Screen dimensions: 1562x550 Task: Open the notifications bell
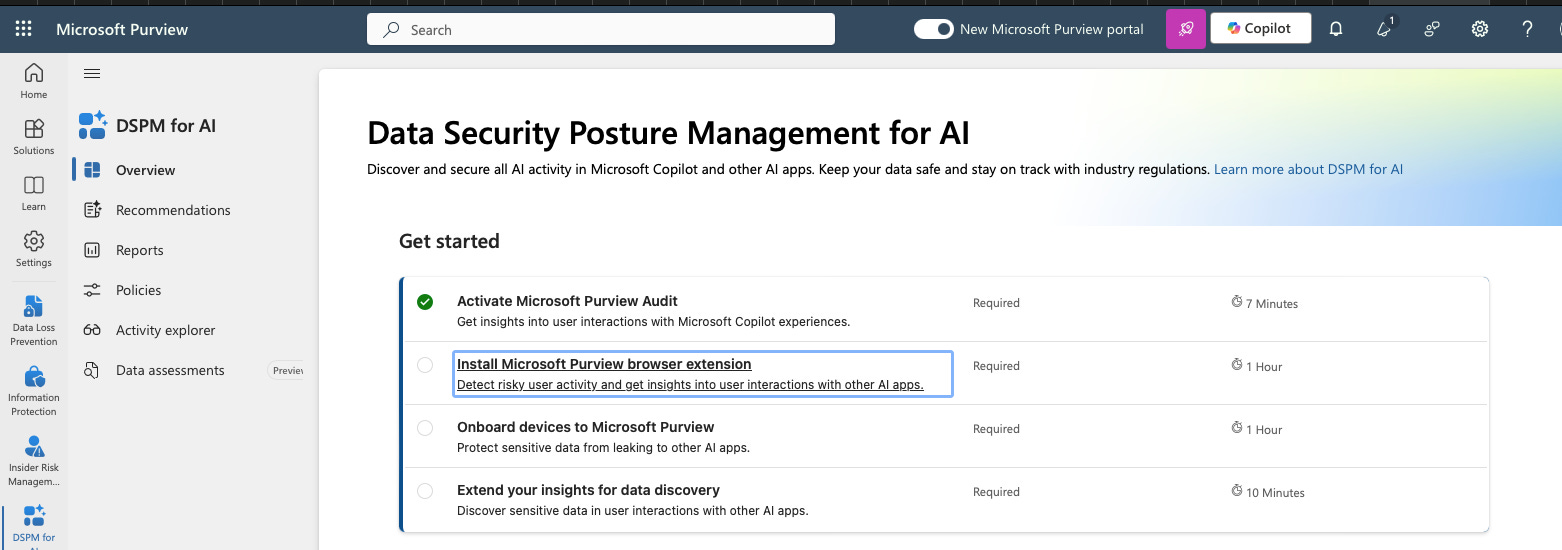pyautogui.click(x=1336, y=29)
